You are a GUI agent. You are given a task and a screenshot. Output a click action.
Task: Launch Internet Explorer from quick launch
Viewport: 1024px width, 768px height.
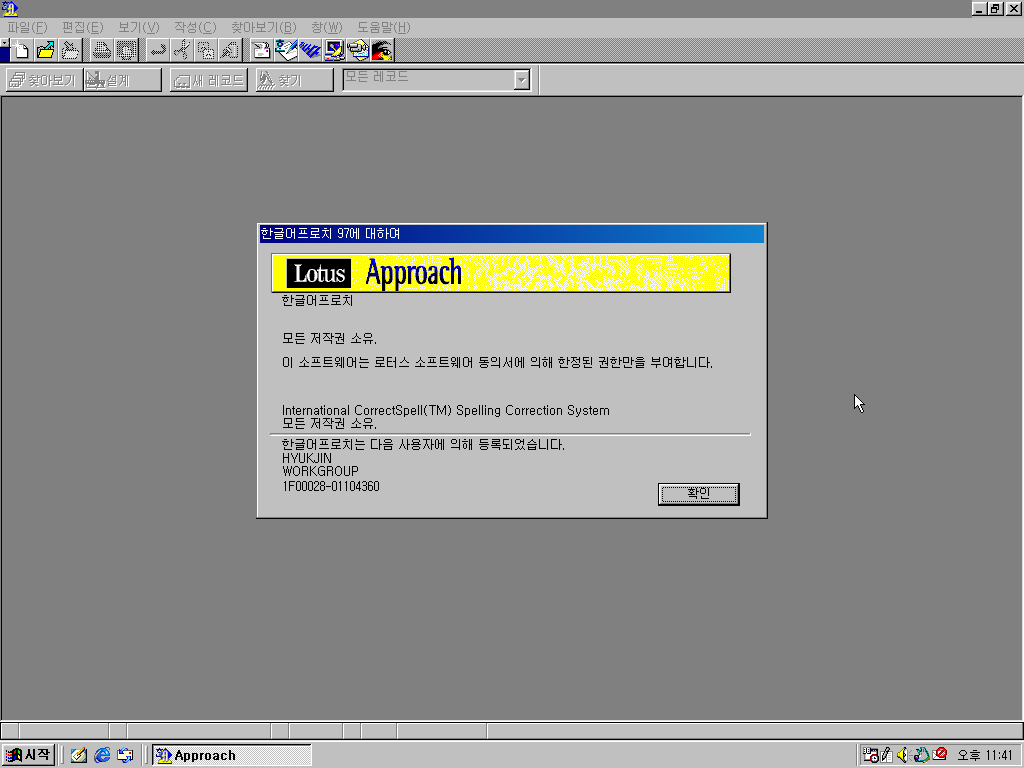[x=102, y=755]
